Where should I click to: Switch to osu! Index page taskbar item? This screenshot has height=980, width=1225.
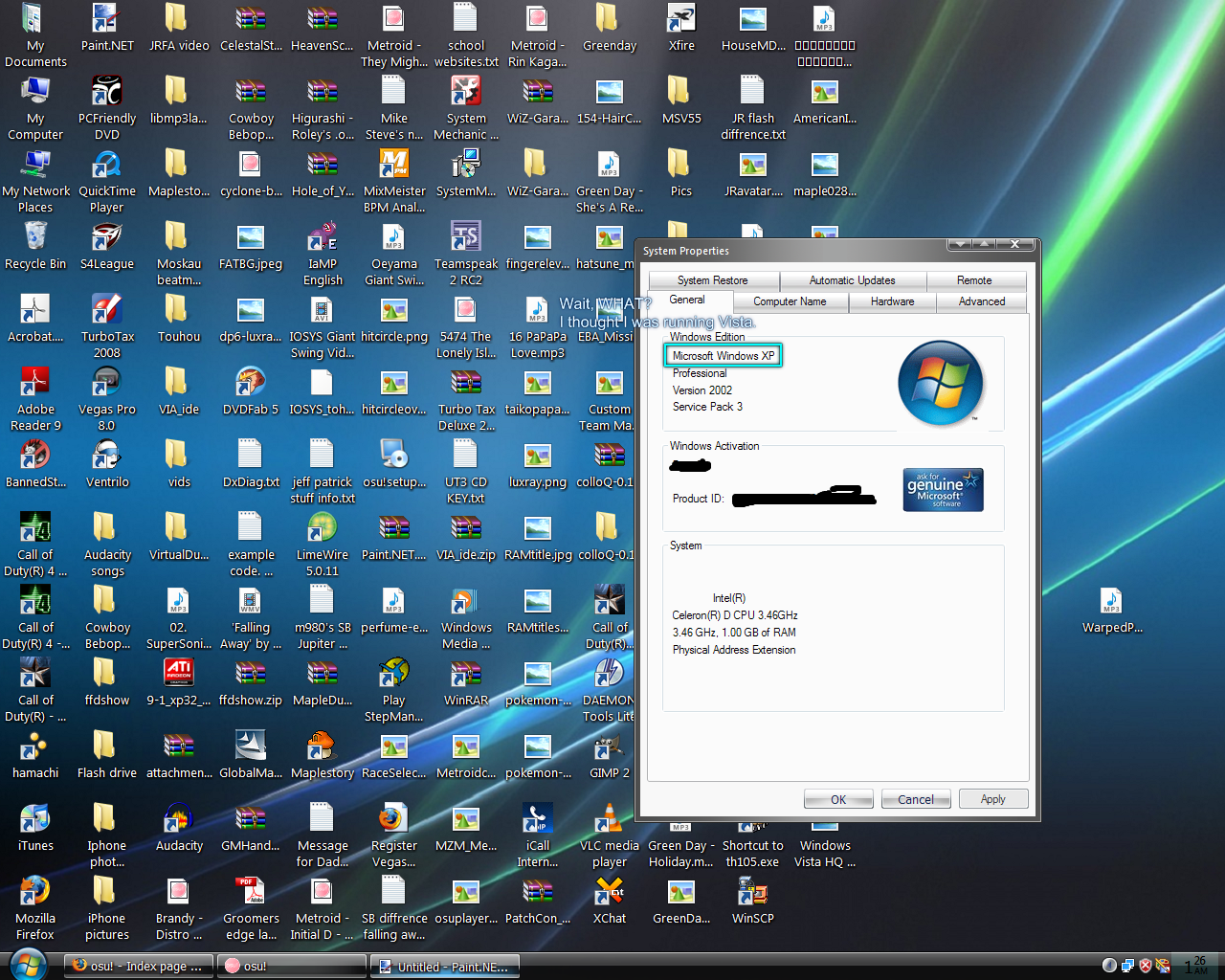(139, 966)
